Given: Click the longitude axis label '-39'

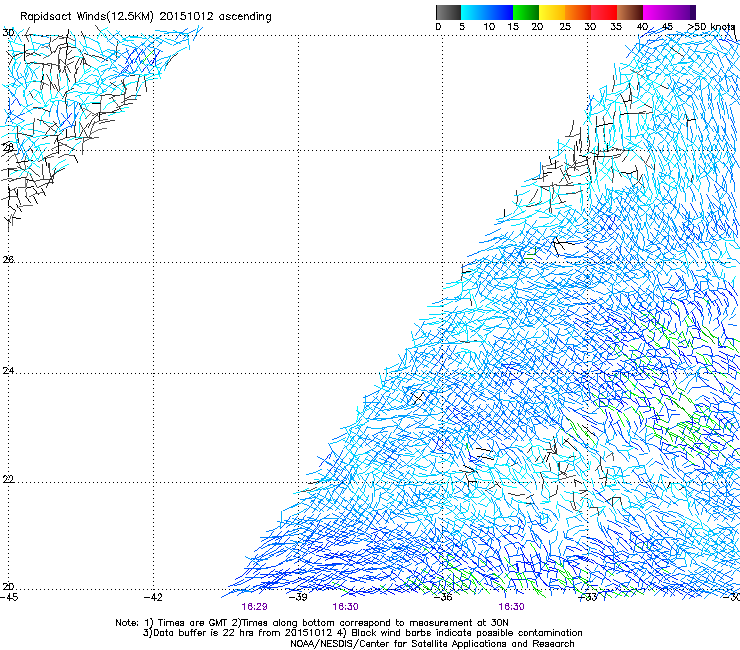Looking at the screenshot, I should click(x=298, y=597).
